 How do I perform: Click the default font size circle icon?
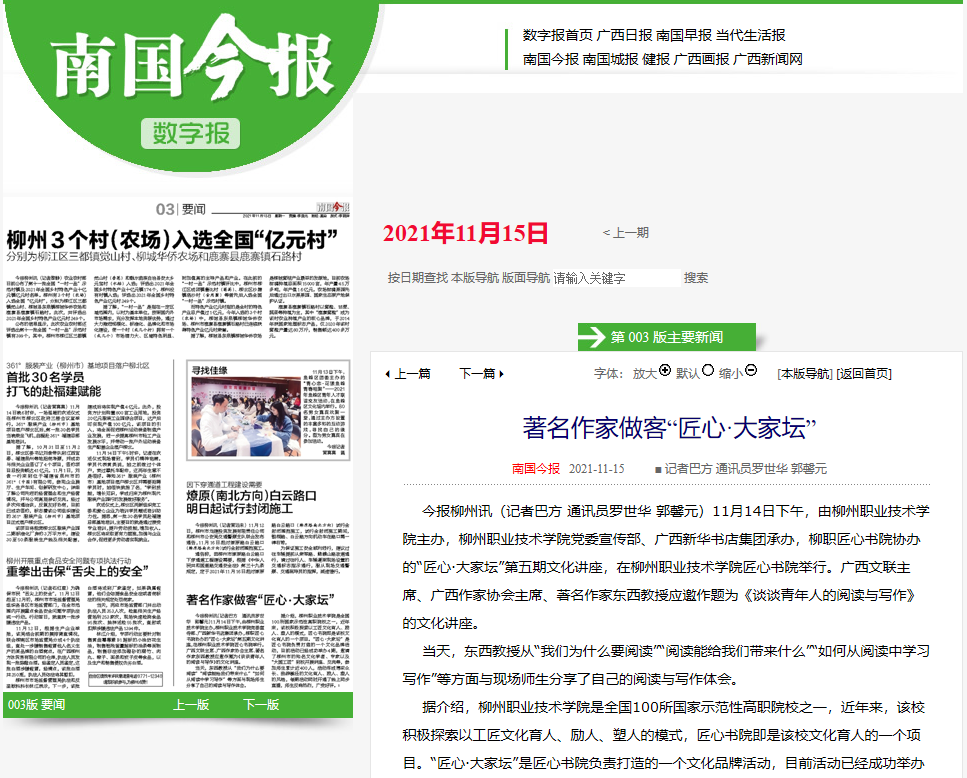[x=708, y=371]
